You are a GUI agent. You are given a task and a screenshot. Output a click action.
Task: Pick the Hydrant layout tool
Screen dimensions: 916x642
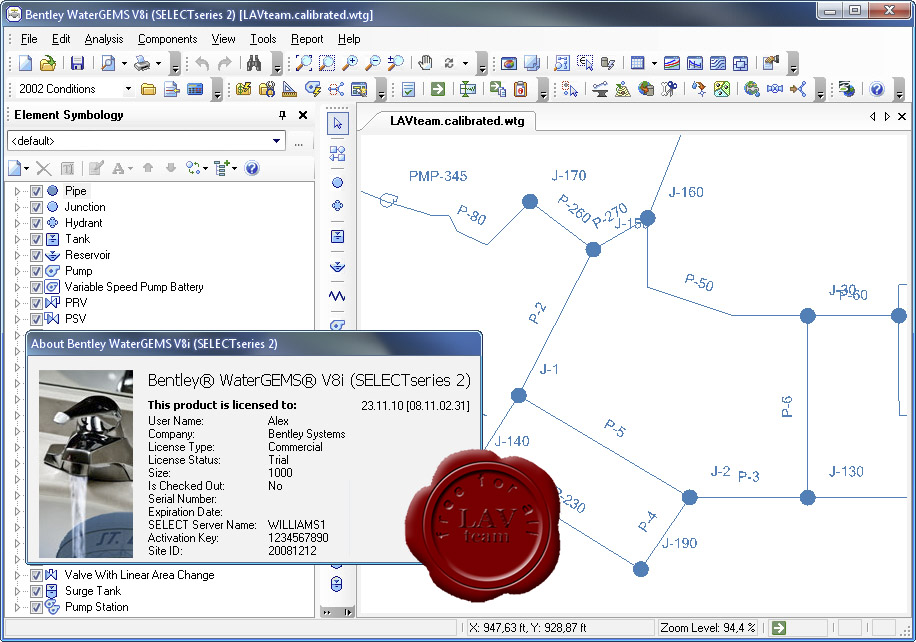tap(337, 206)
